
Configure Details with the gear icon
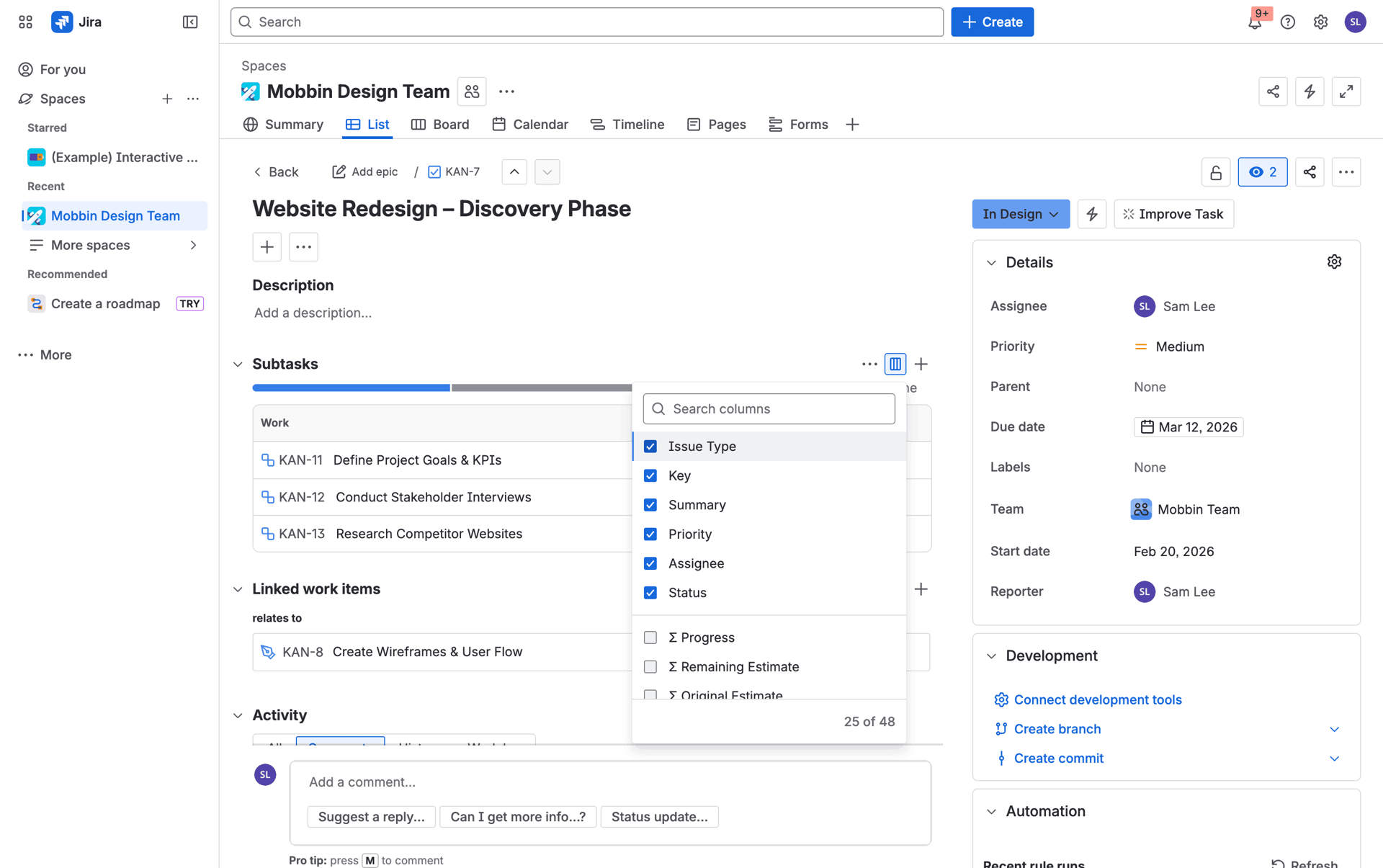(1334, 261)
